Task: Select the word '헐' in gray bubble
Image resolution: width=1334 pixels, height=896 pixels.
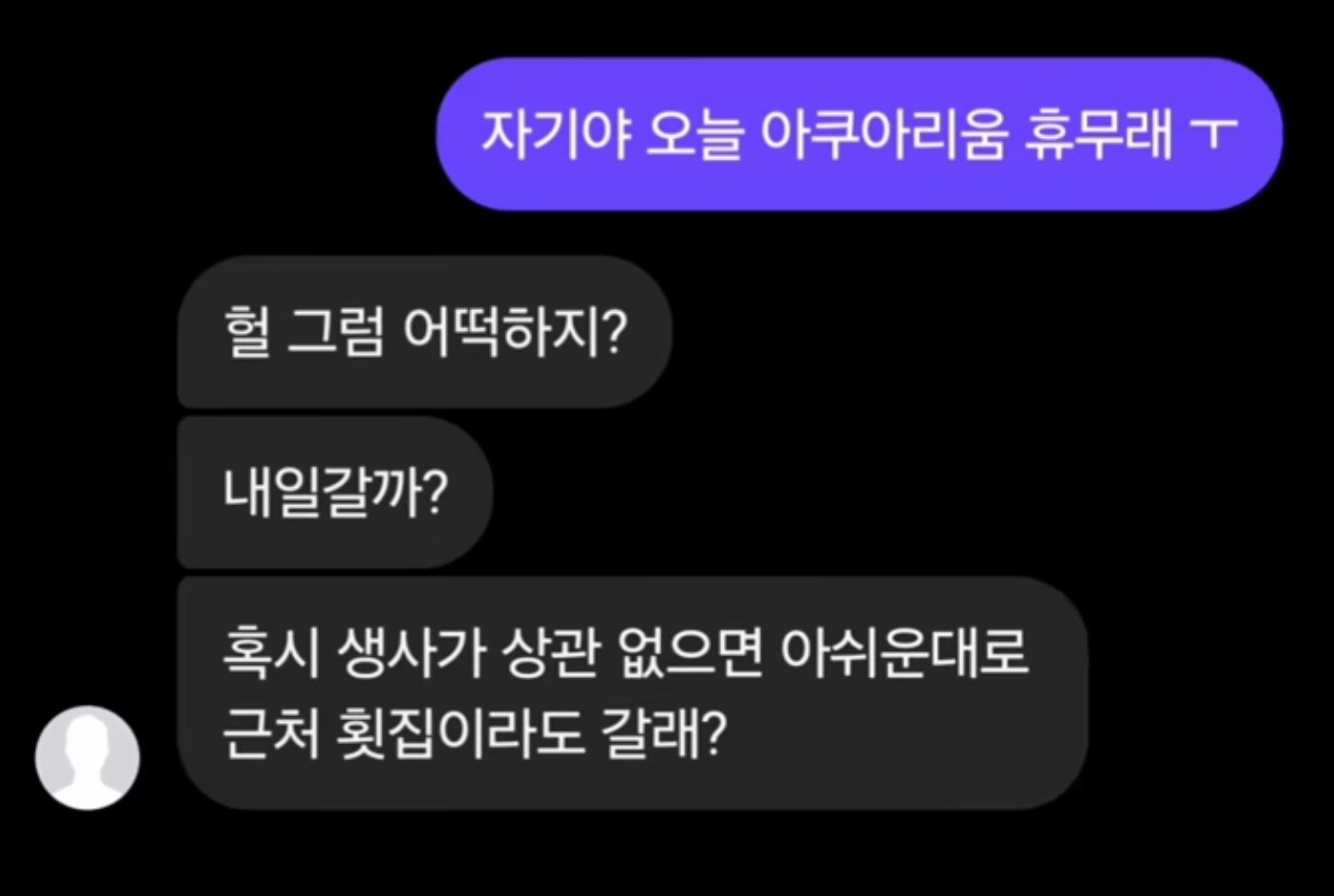Action: tap(247, 333)
